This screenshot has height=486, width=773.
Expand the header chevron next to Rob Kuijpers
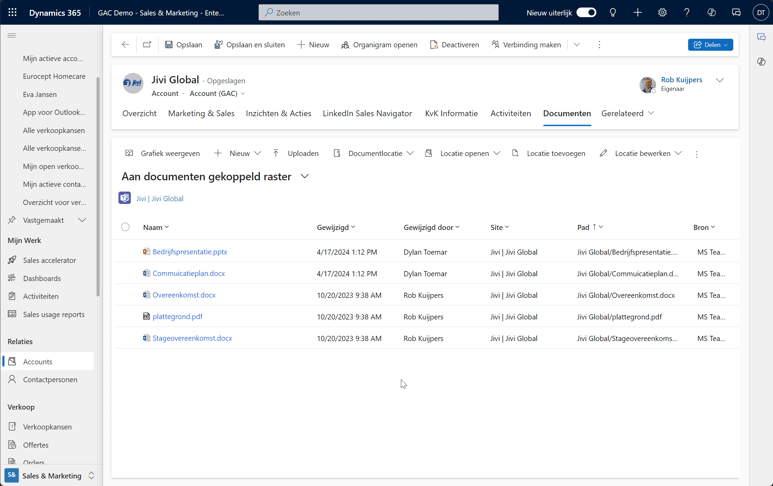[720, 80]
